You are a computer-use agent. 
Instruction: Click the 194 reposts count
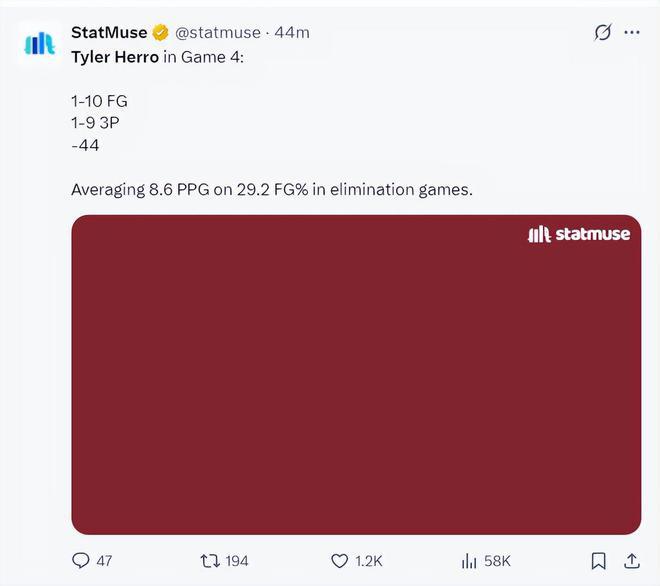point(237,561)
